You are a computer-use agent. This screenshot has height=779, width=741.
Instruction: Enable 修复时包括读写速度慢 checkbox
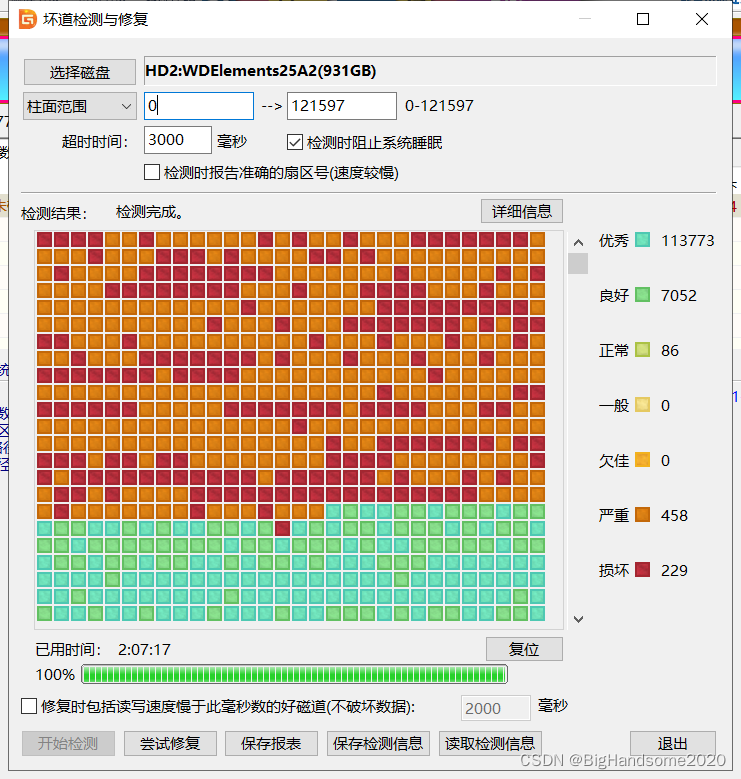[x=29, y=706]
